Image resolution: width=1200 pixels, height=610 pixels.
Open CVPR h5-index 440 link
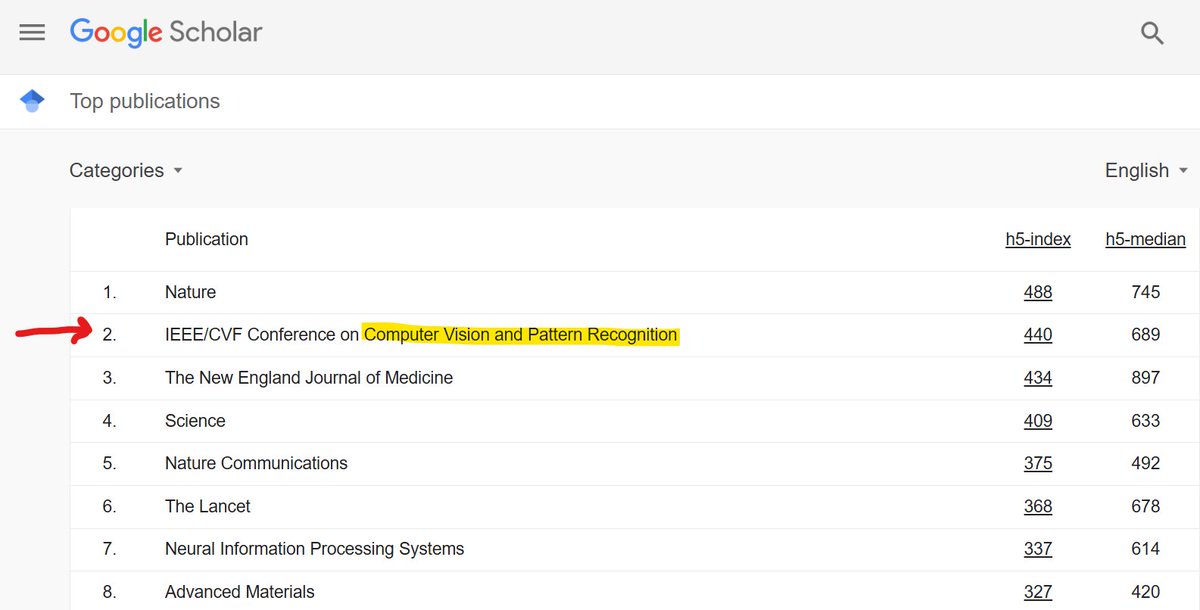point(1038,335)
